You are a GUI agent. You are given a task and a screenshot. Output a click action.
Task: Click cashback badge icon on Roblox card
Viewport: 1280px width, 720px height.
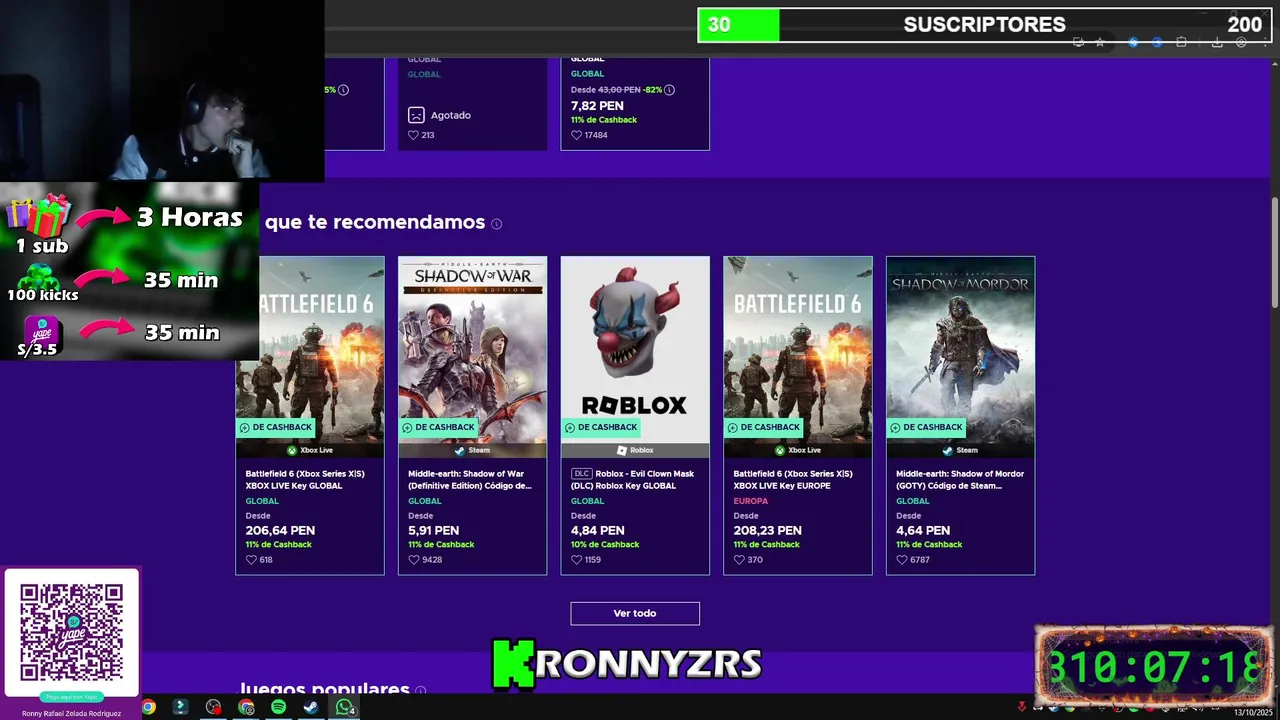[x=570, y=427]
